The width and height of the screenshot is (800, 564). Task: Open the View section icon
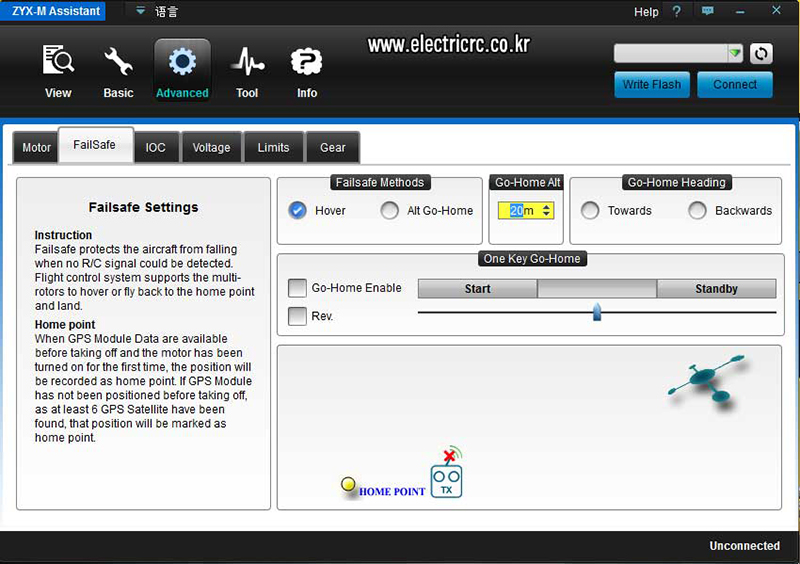pos(58,60)
